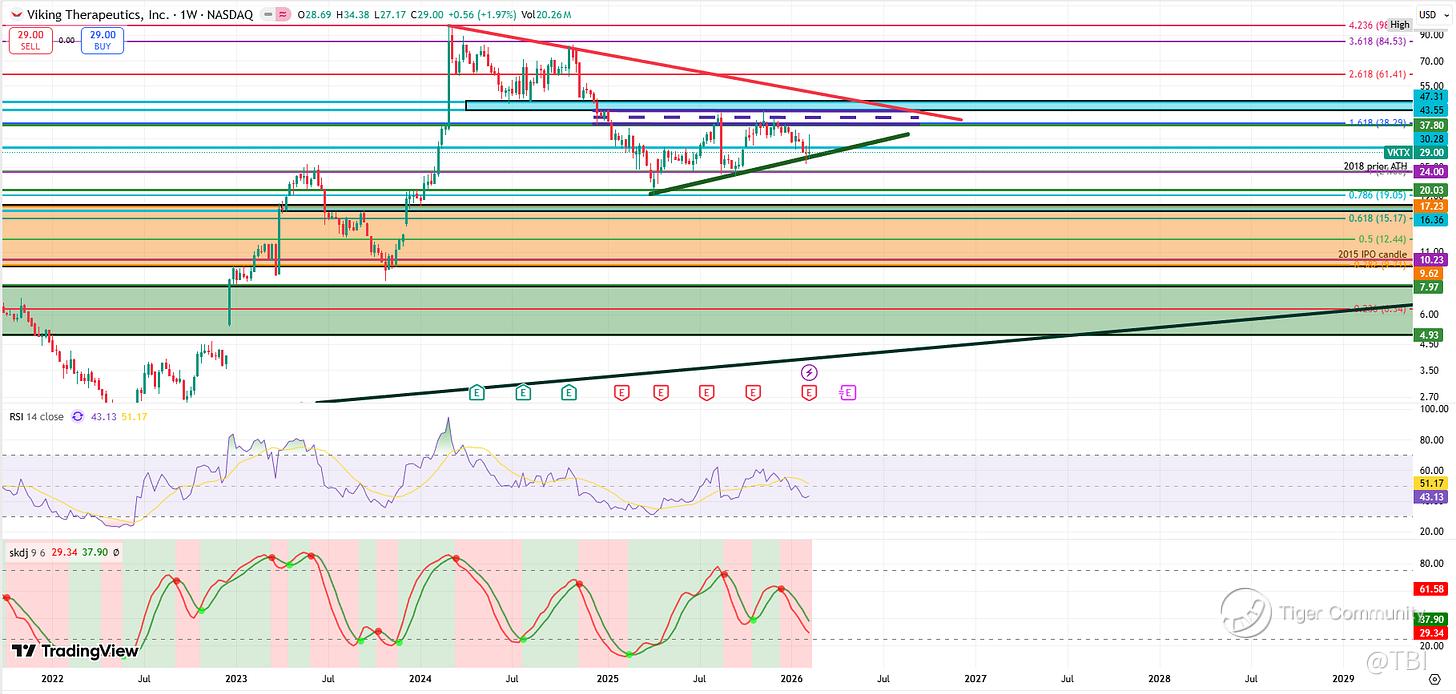This screenshot has width=1456, height=694.
Task: Click the 20.03 green price label
Action: coord(1429,190)
